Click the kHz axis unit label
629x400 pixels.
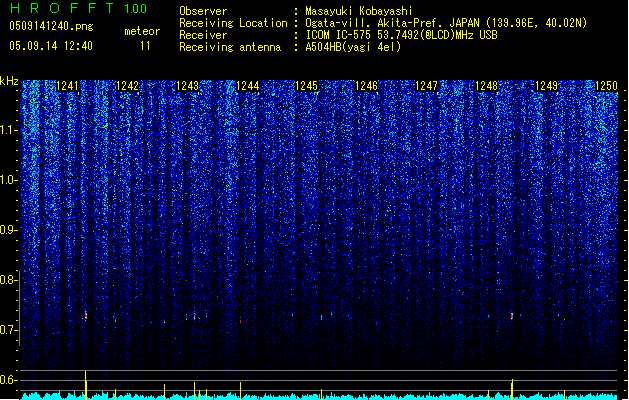point(9,81)
